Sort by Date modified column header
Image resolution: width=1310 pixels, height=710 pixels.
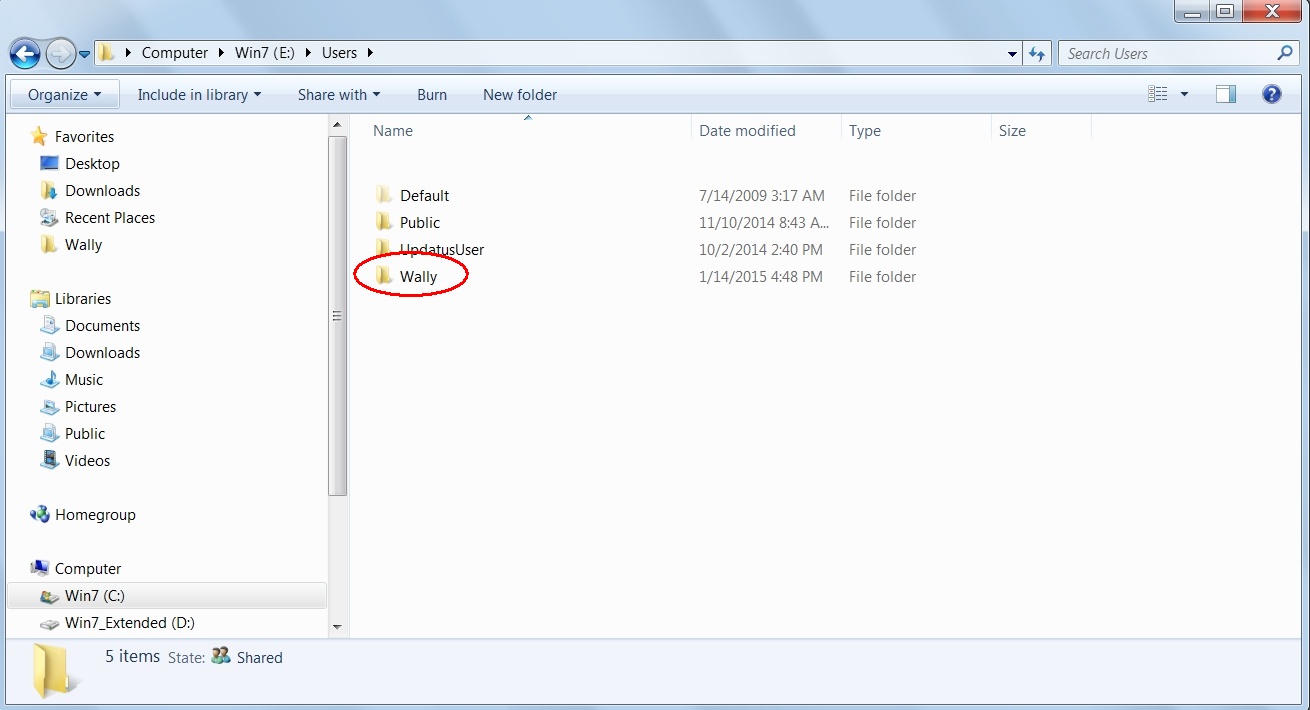(x=747, y=131)
